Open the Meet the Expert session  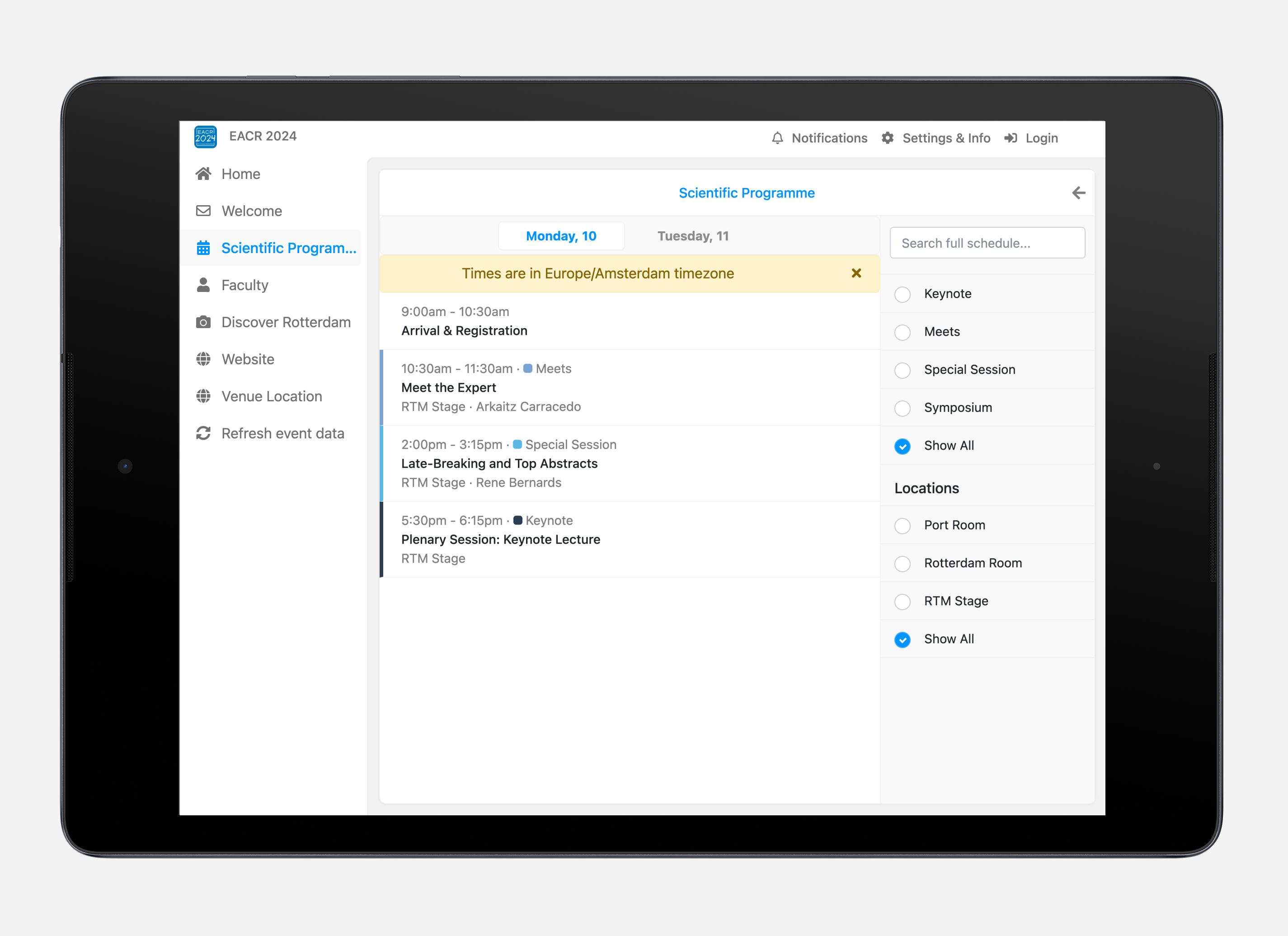(630, 388)
